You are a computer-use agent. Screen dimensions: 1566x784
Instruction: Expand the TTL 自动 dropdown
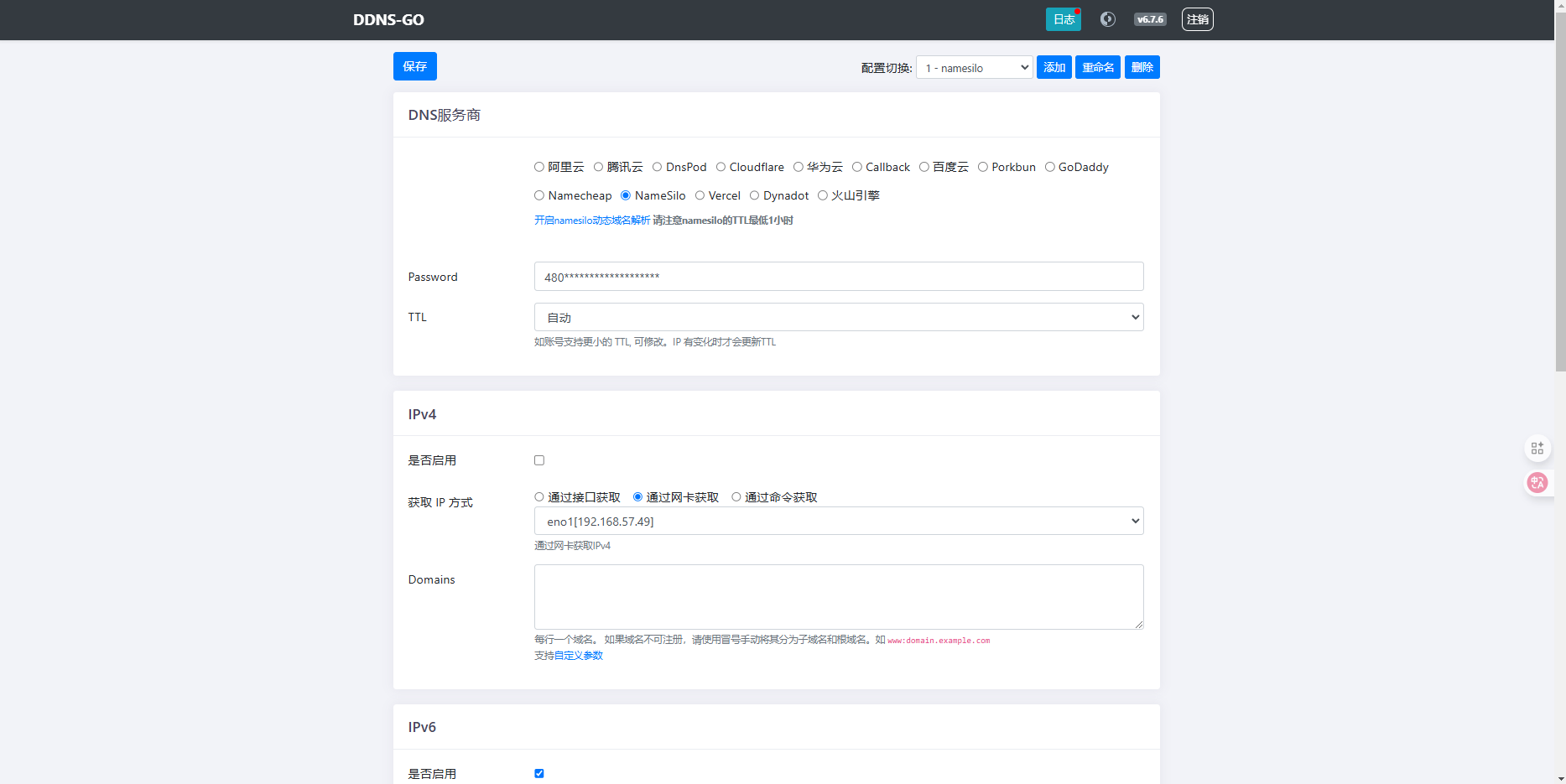838,318
